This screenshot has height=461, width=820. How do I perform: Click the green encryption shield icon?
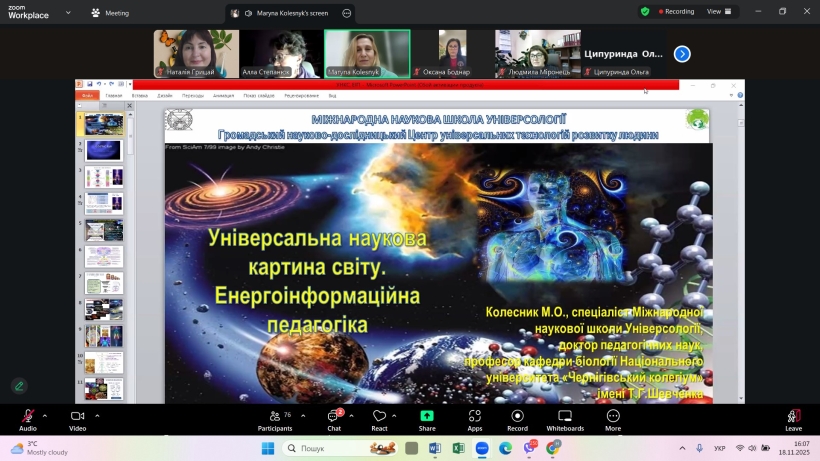(645, 12)
